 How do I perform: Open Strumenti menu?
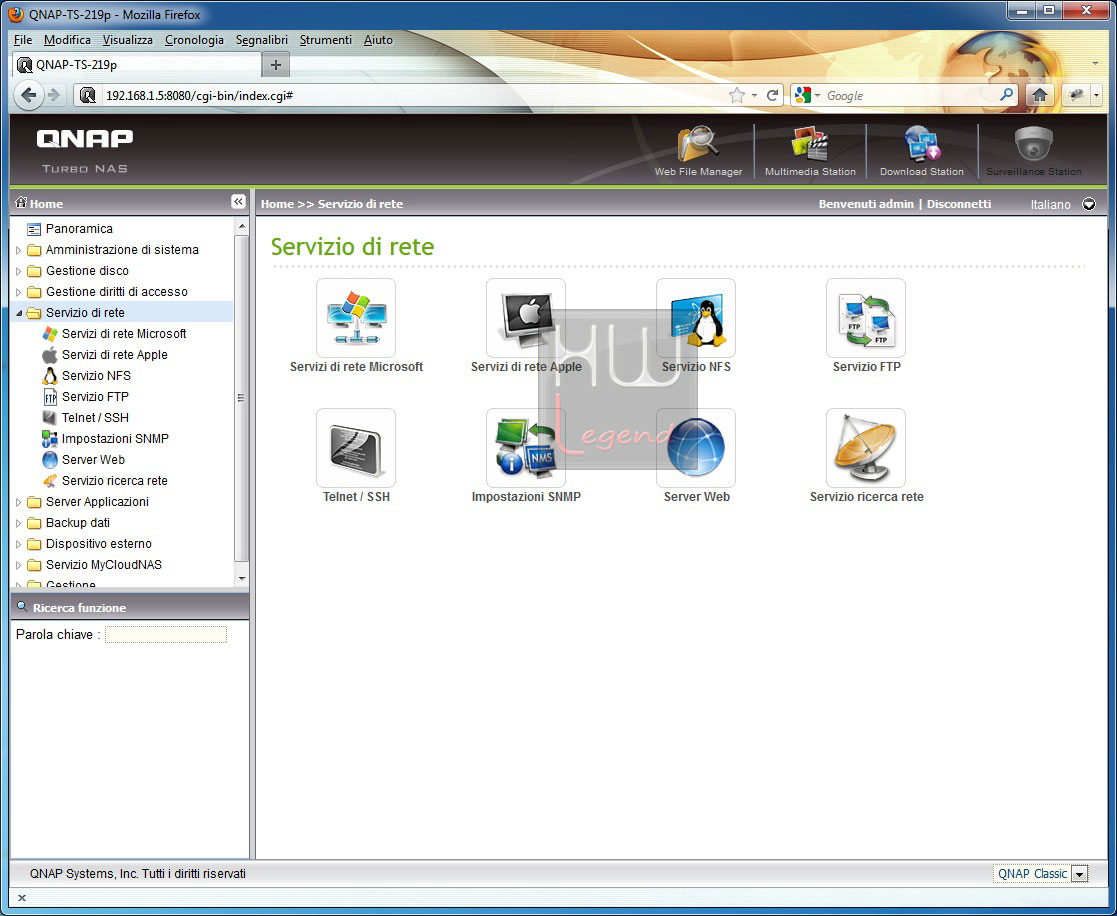pyautogui.click(x=326, y=40)
